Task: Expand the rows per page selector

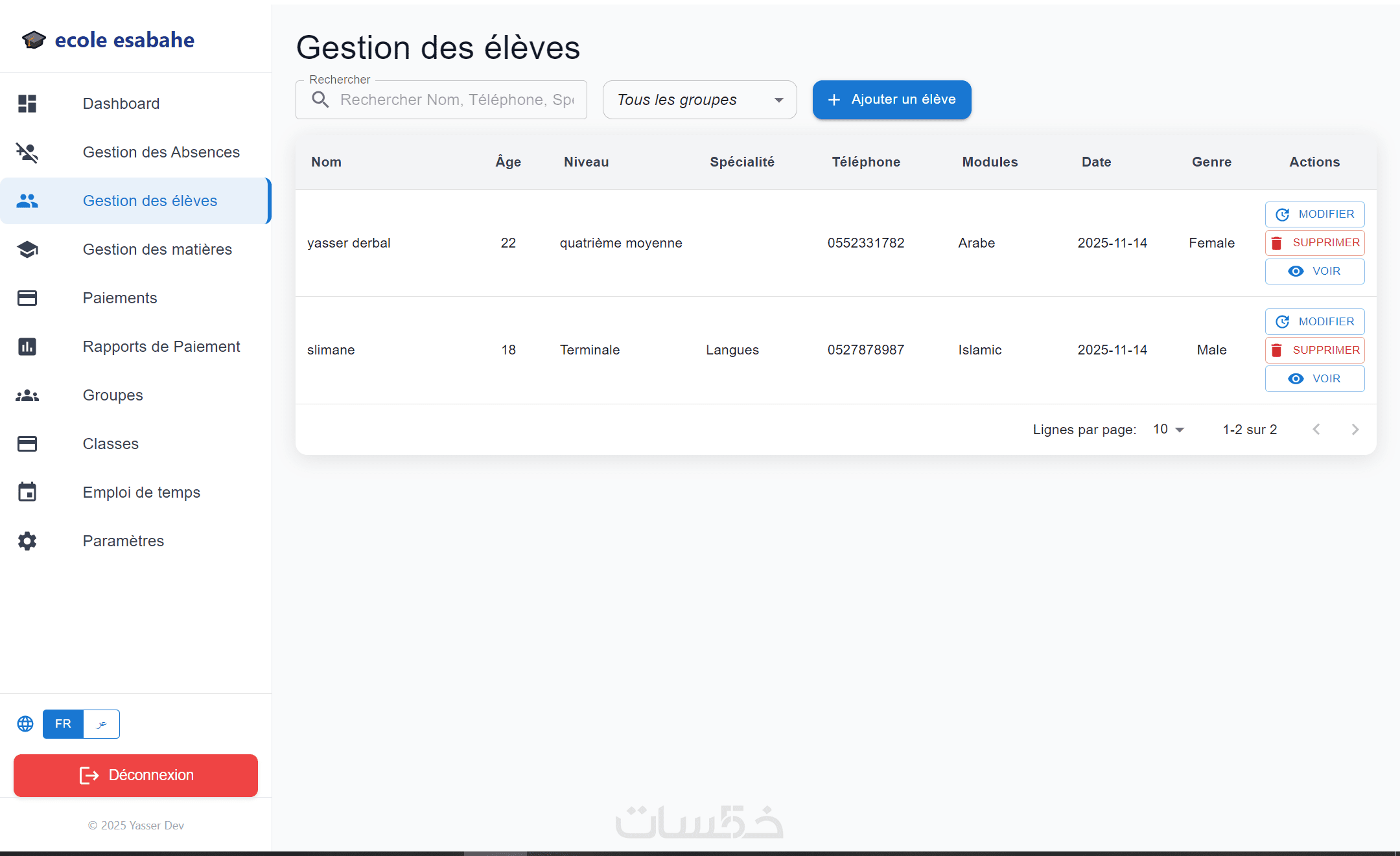Action: tap(1169, 430)
